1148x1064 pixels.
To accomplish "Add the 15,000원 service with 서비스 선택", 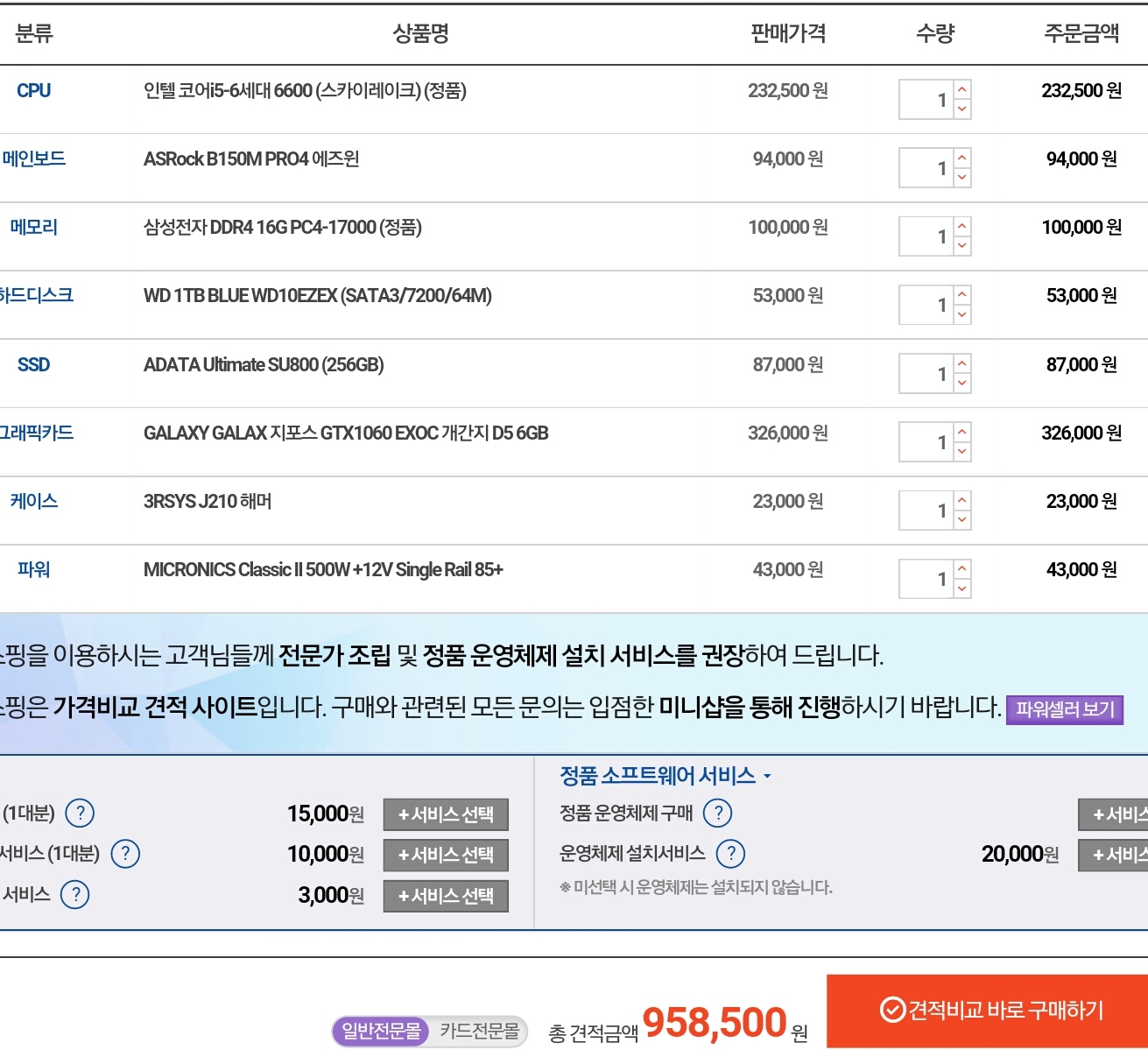I will coord(446,814).
